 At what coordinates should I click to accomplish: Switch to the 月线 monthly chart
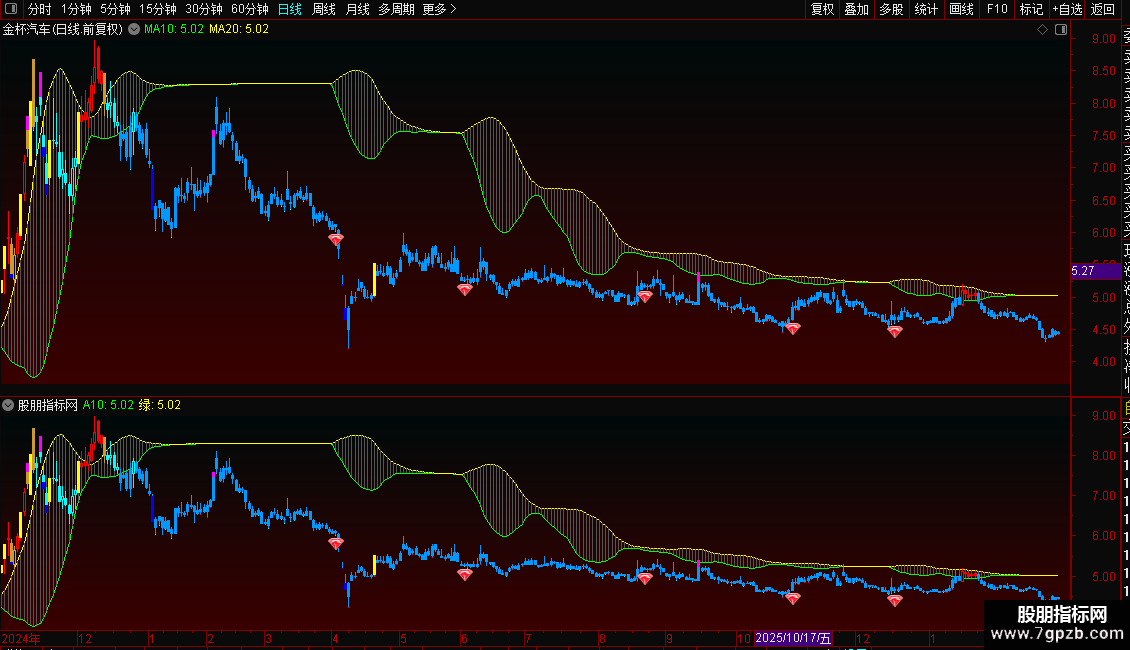pyautogui.click(x=357, y=9)
